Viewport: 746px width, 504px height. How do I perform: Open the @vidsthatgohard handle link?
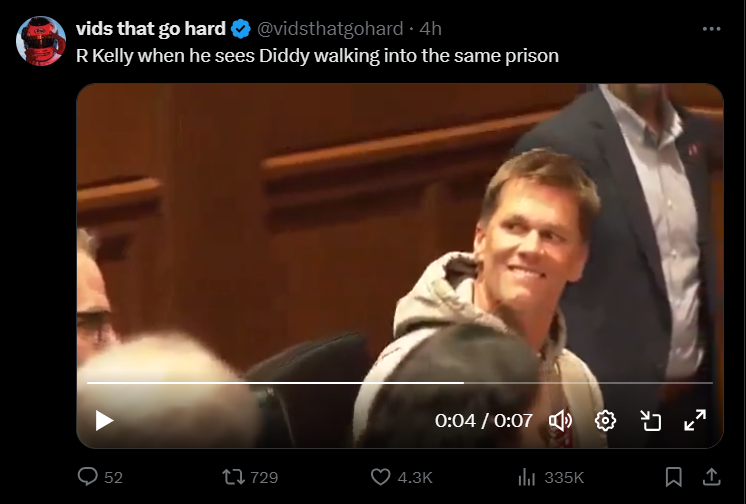coord(331,29)
